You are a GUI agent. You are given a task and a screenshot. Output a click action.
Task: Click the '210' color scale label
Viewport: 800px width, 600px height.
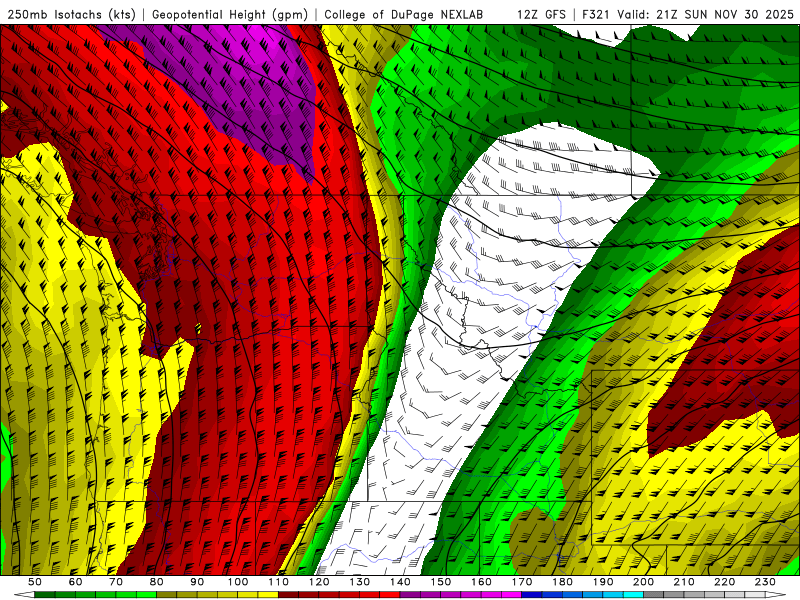(684, 582)
